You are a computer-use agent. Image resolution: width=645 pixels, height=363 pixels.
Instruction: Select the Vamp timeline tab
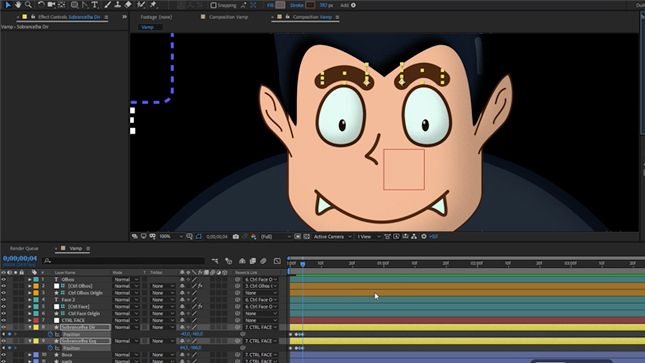(x=76, y=249)
